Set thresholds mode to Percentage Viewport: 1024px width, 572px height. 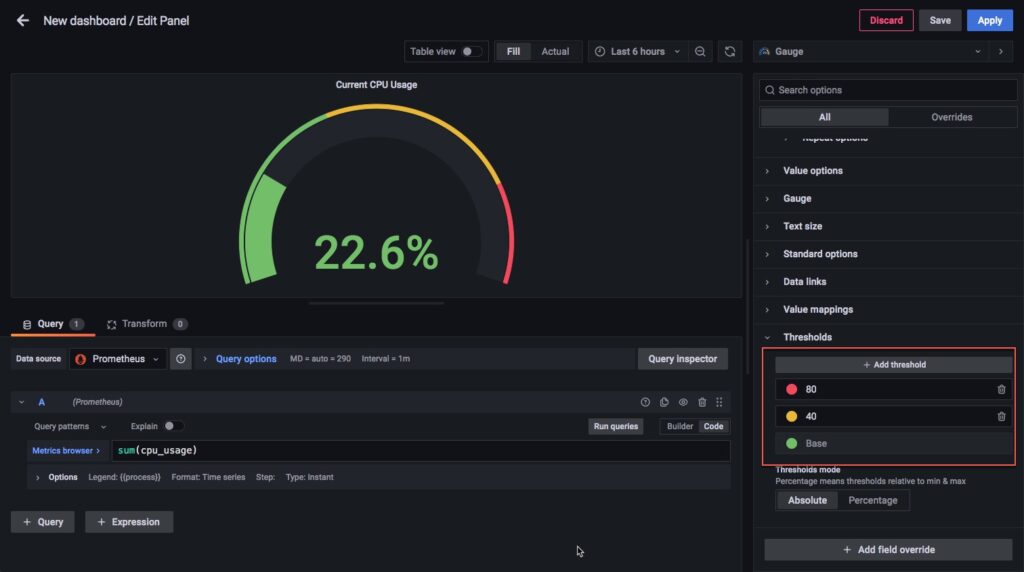point(872,500)
